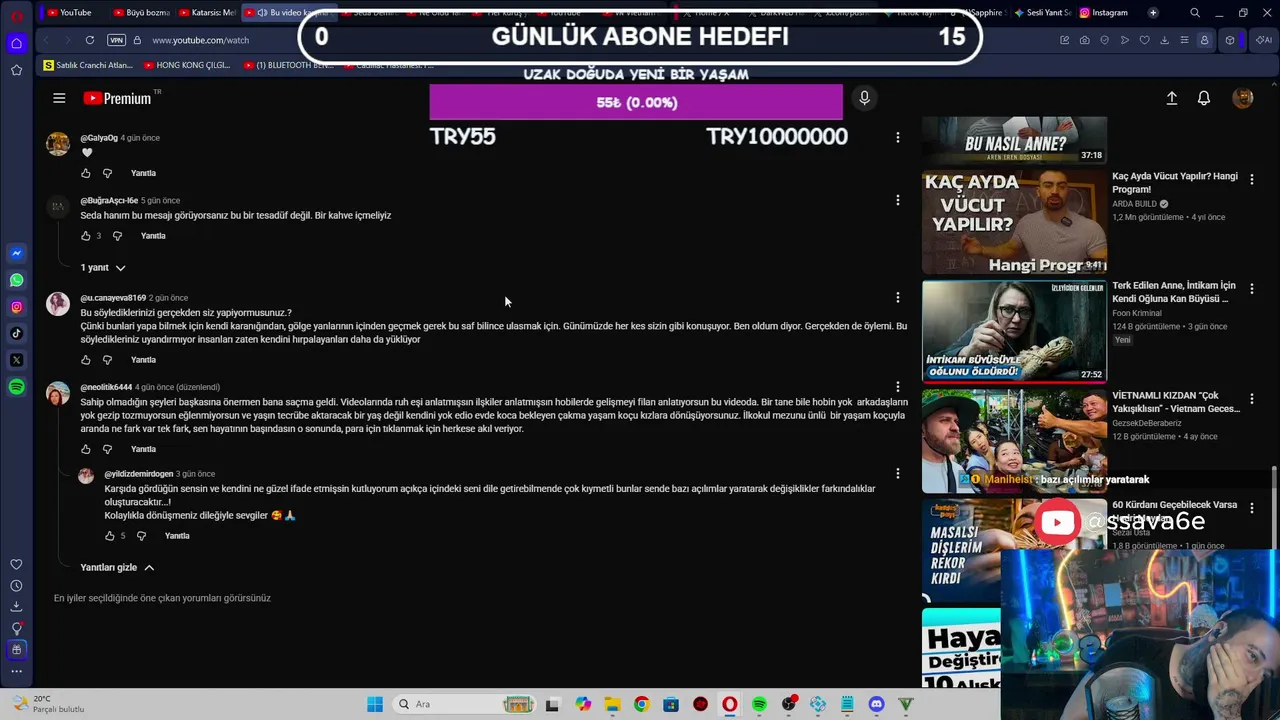Open the YouTube guide hamburger menu
Image resolution: width=1280 pixels, height=720 pixels.
(x=59, y=98)
